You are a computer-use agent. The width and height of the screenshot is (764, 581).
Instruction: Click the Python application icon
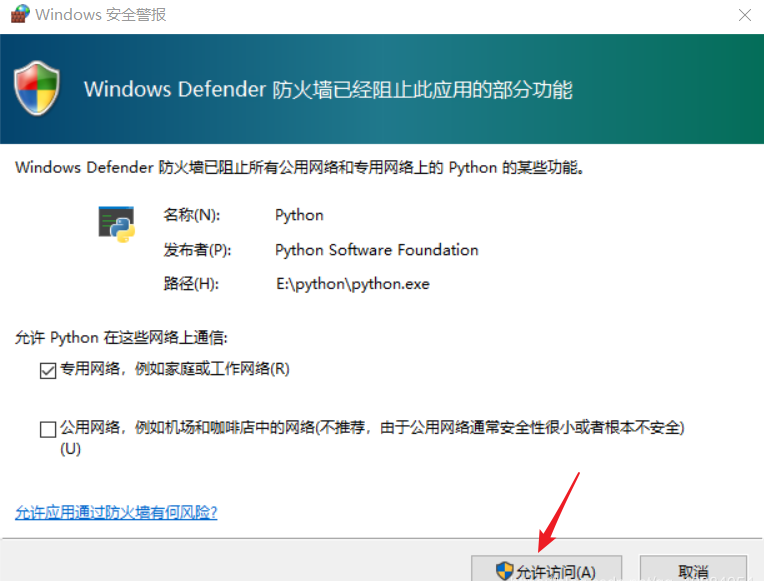116,224
